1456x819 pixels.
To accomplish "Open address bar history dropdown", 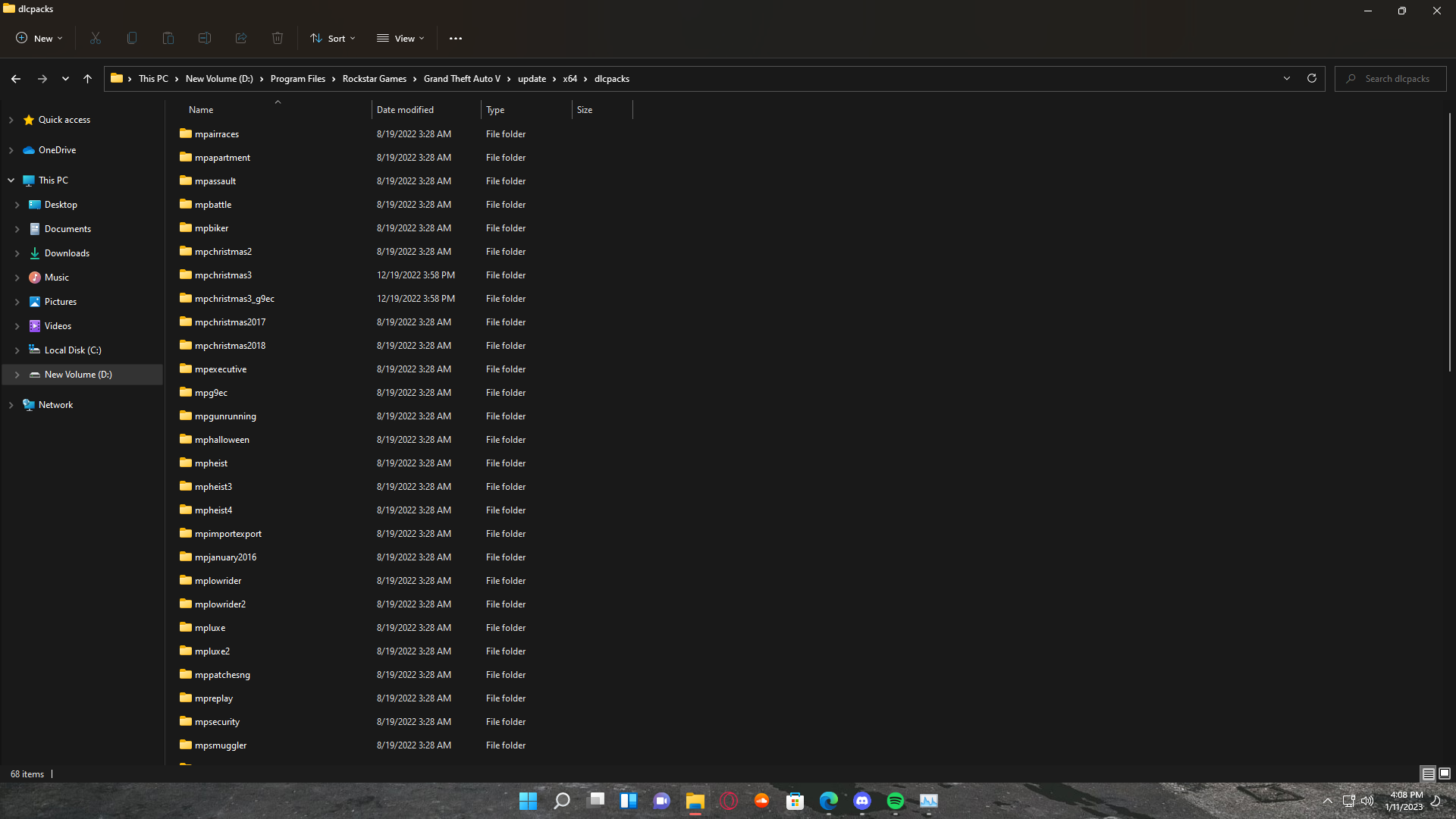I will [x=1287, y=78].
